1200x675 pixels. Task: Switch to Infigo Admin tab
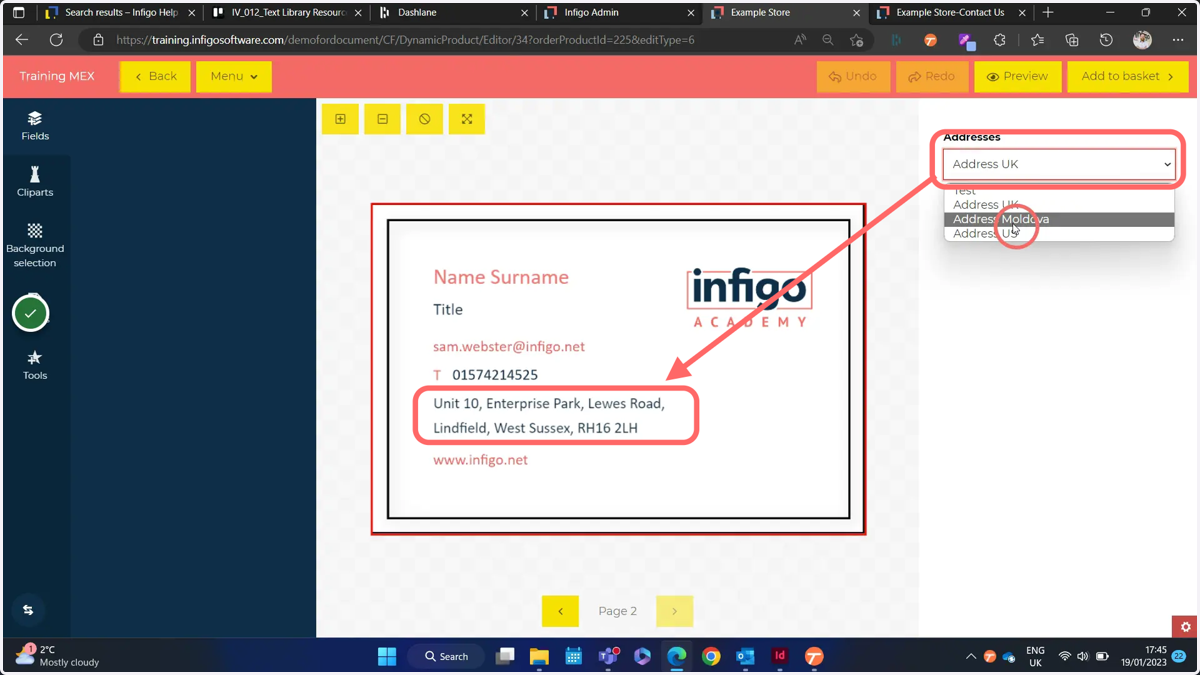[x=618, y=13]
